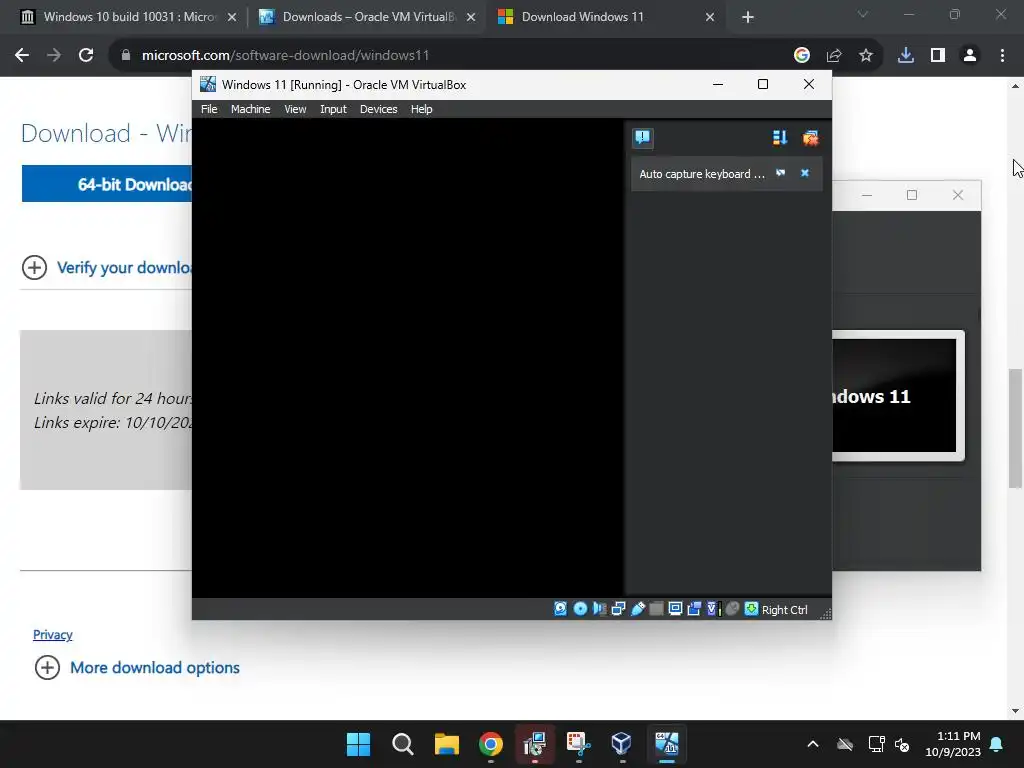Image resolution: width=1024 pixels, height=768 pixels.
Task: Open the Help menu in VM window
Action: click(421, 109)
